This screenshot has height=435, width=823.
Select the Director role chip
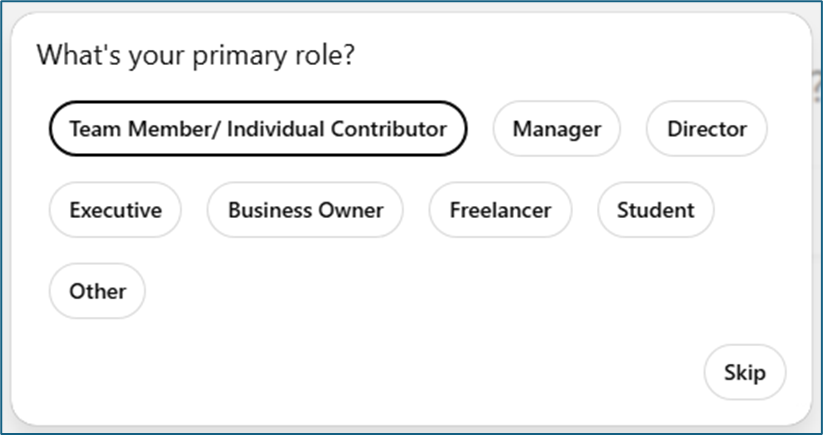[707, 129]
